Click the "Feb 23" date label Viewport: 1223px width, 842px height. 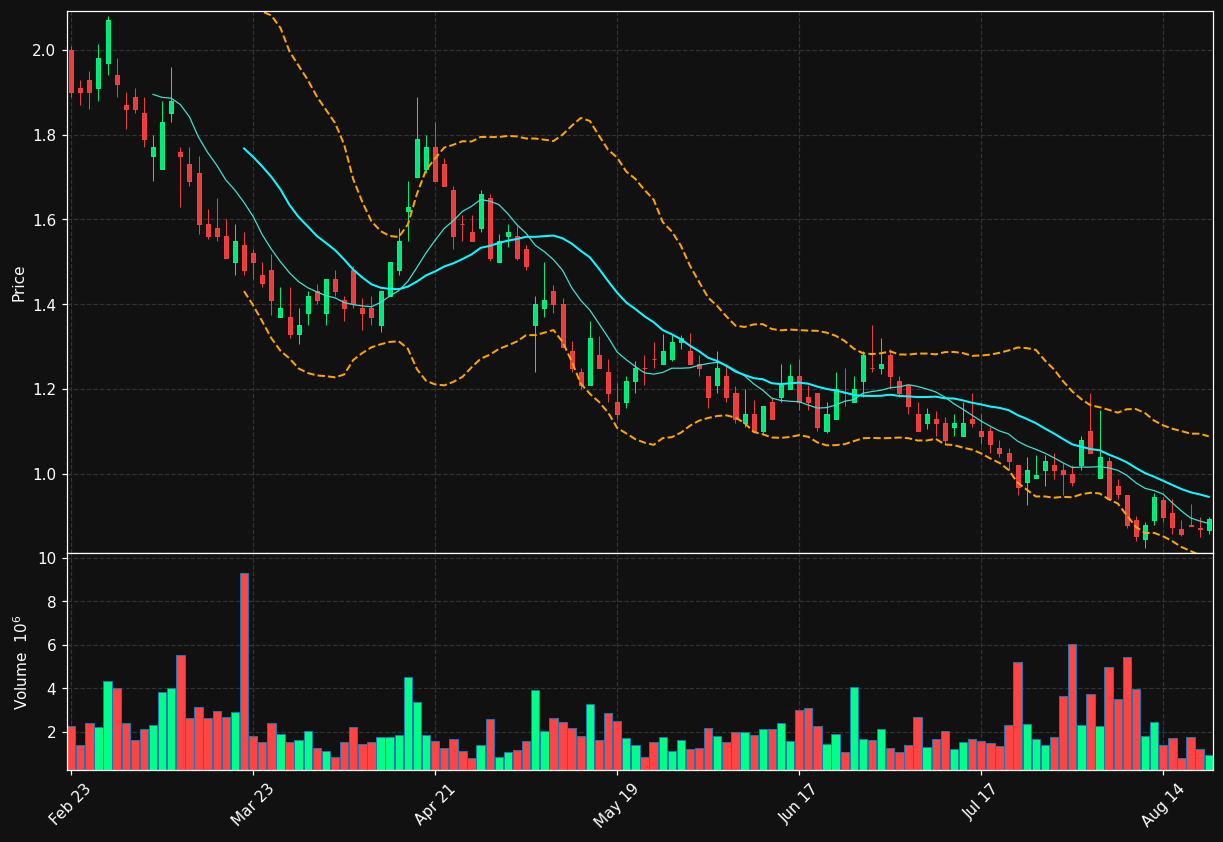pyautogui.click(x=70, y=804)
